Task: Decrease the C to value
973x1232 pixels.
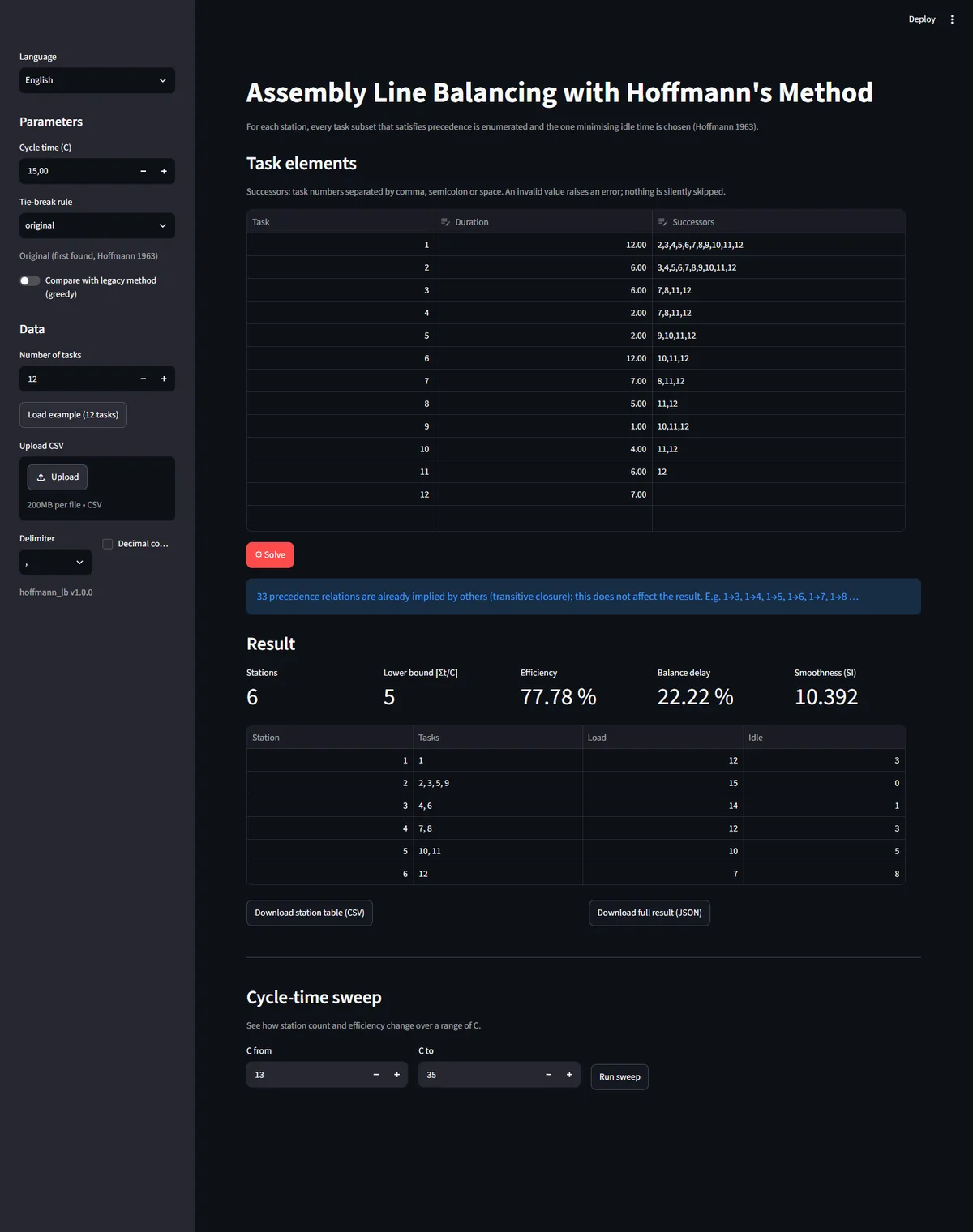Action: 549,1075
